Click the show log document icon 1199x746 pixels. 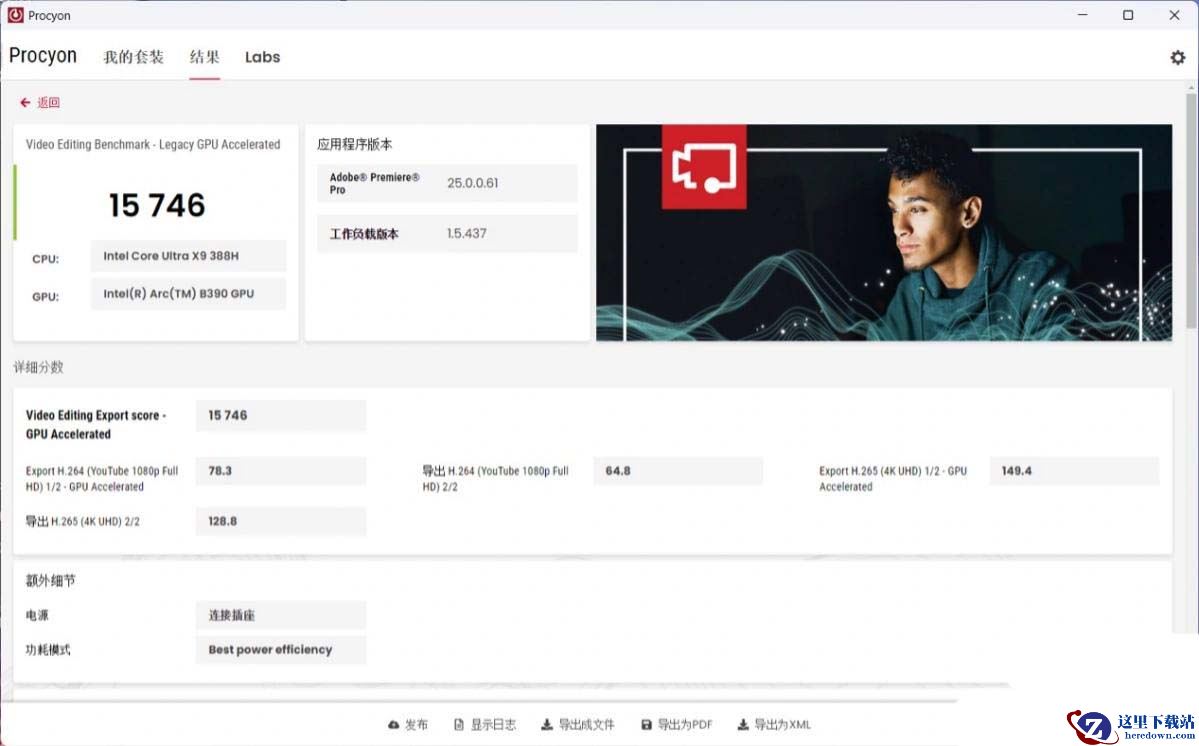click(459, 725)
